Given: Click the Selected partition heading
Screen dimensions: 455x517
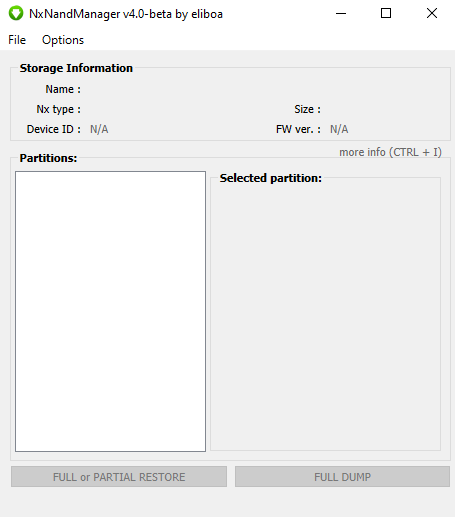Looking at the screenshot, I should [x=271, y=178].
